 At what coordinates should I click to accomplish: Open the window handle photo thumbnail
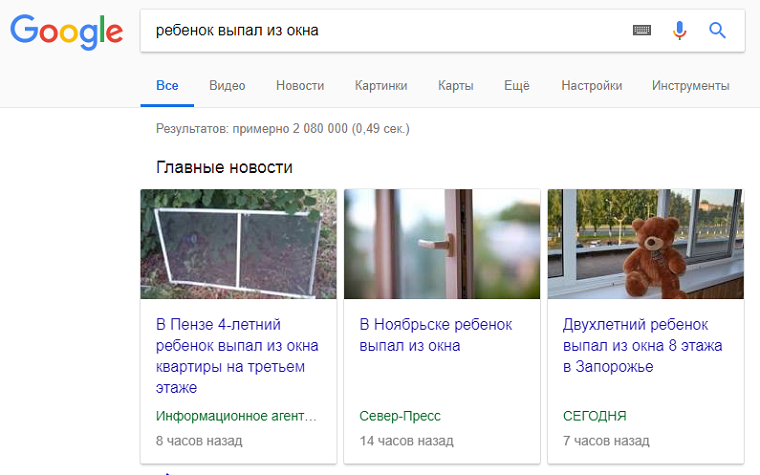point(442,244)
